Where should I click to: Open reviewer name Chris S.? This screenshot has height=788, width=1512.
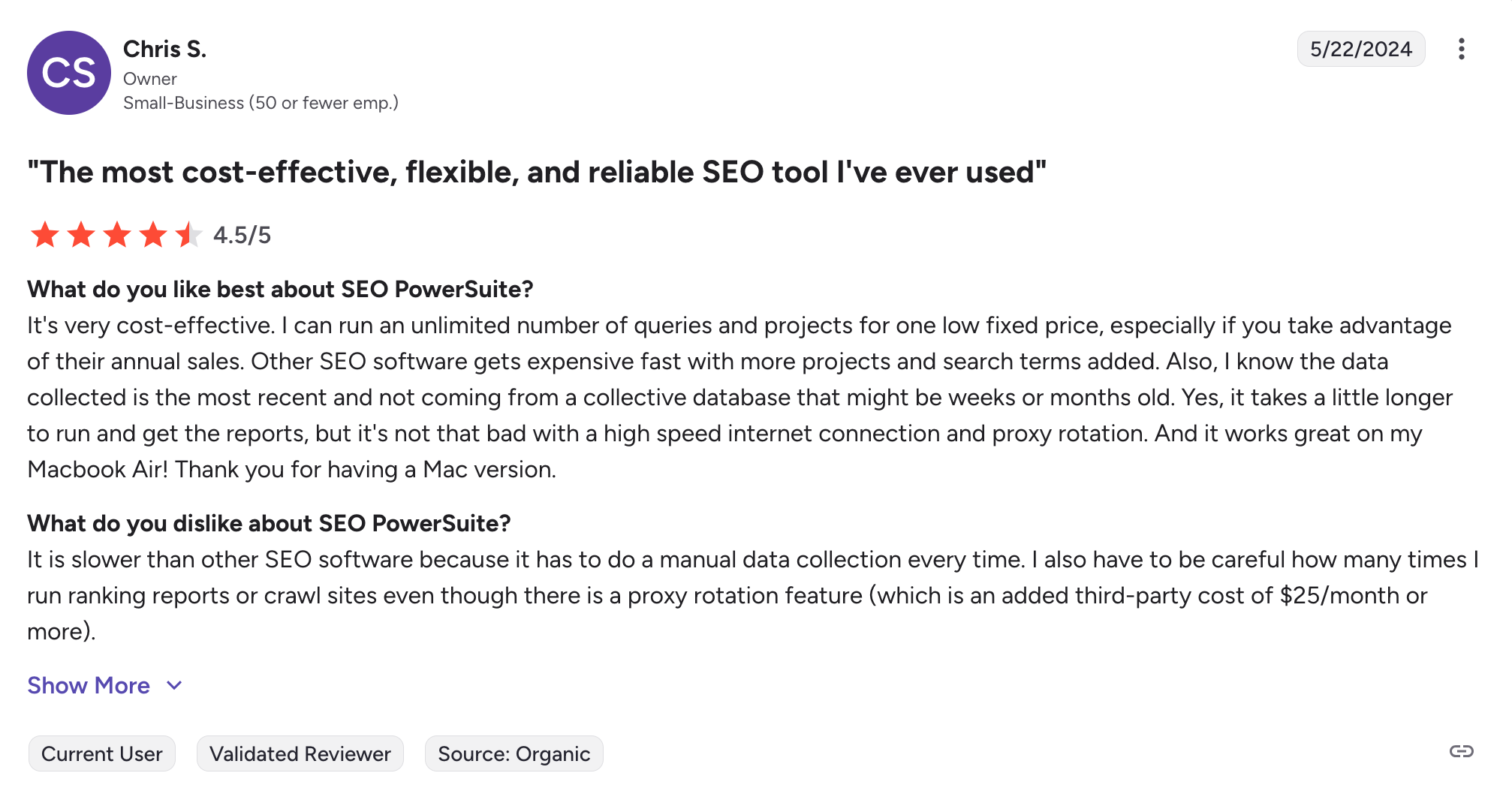point(164,50)
